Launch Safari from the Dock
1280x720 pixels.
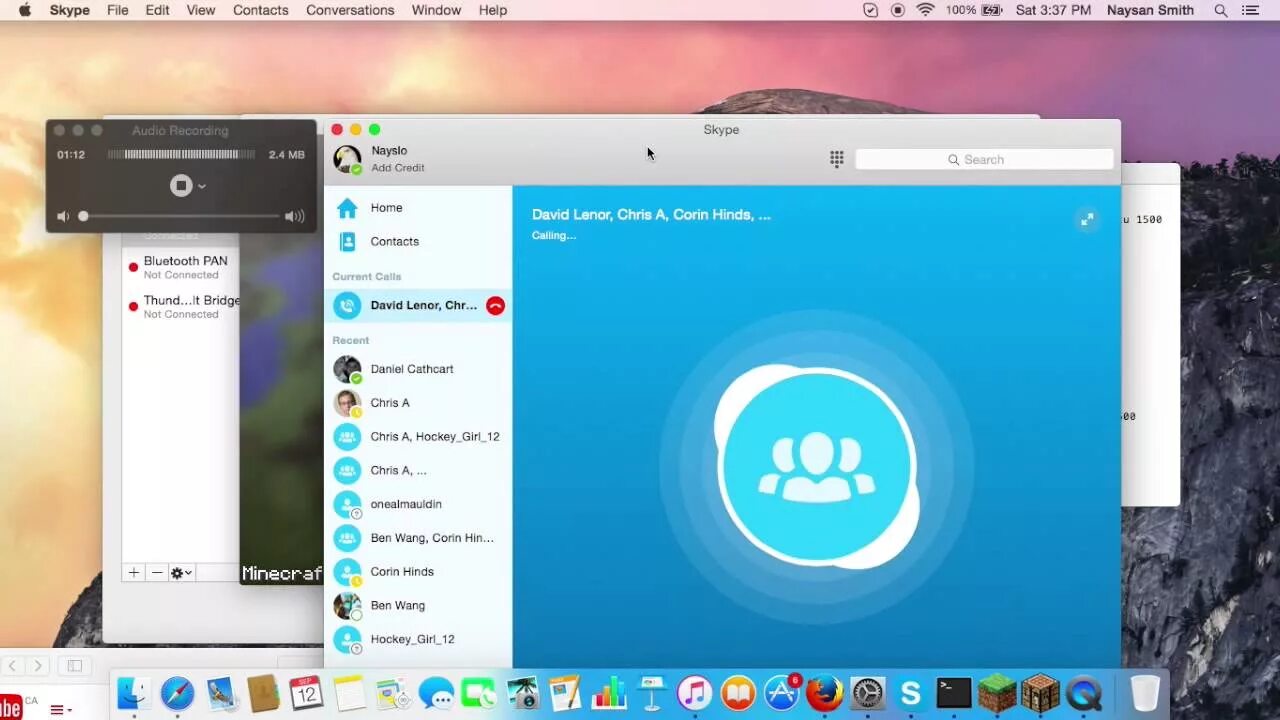(178, 694)
